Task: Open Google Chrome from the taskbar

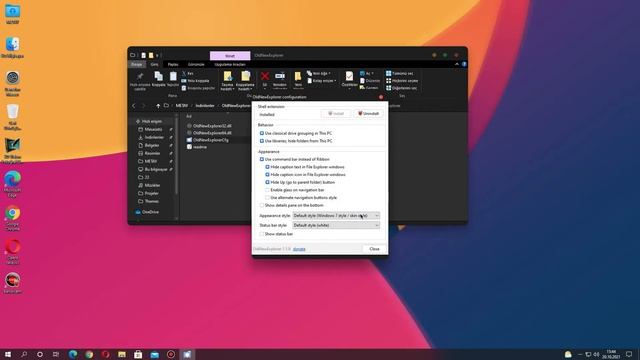Action: click(x=89, y=354)
